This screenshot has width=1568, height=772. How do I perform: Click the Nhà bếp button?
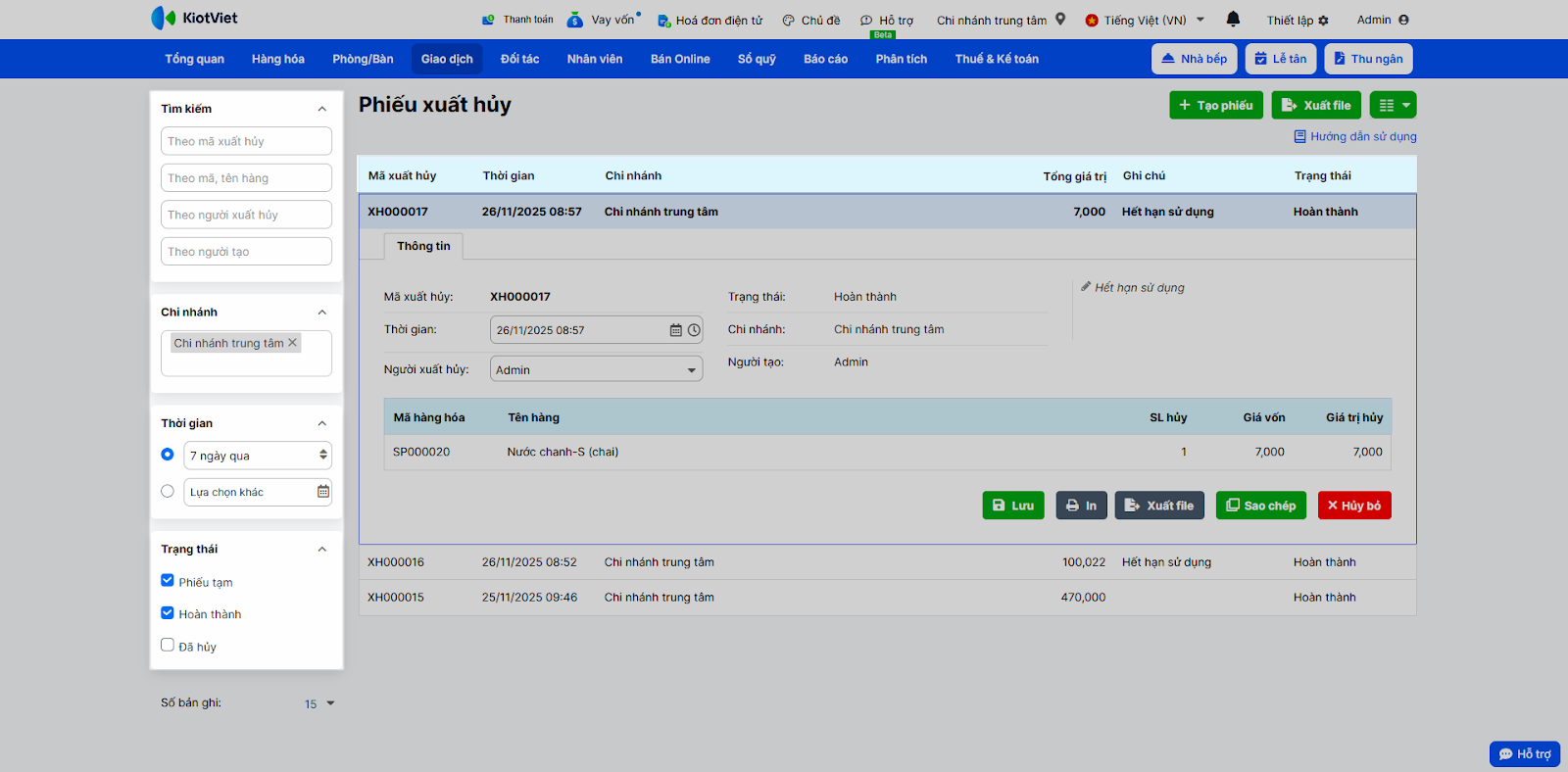pos(1195,59)
